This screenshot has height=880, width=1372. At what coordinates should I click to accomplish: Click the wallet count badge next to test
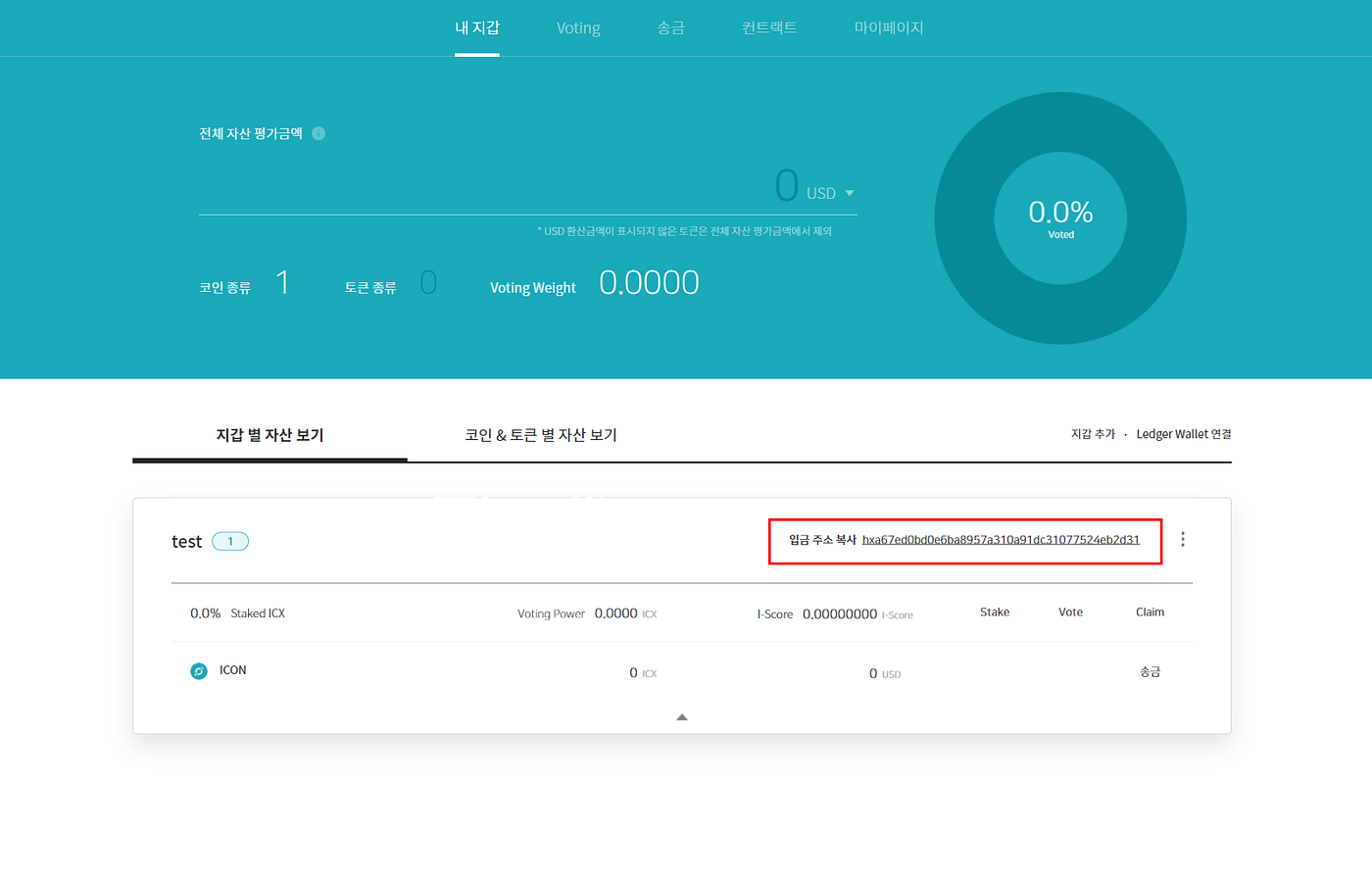[x=229, y=541]
